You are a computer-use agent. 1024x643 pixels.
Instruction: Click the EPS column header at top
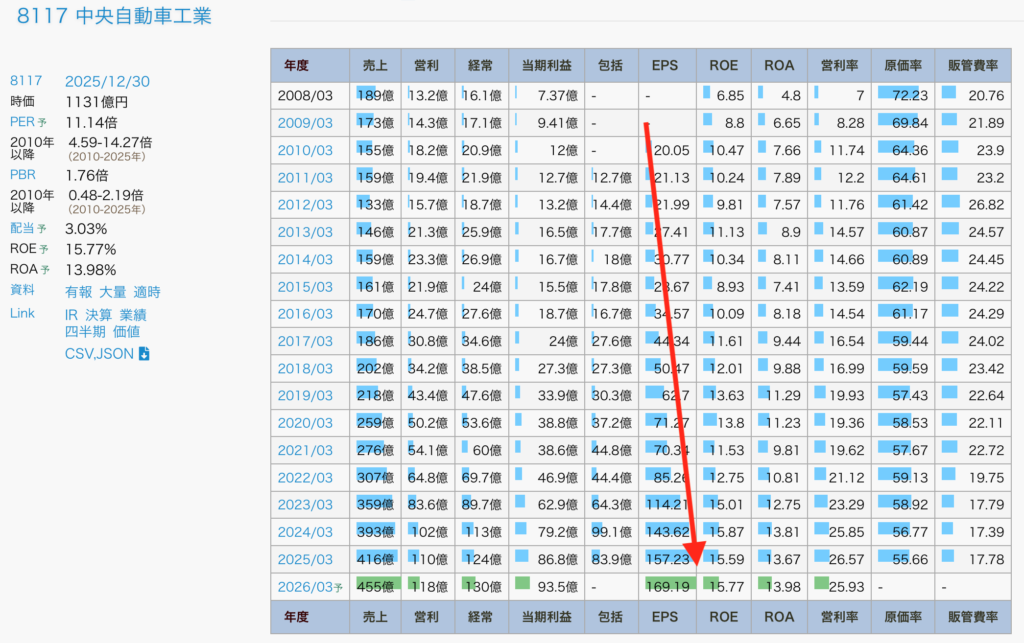click(x=665, y=66)
